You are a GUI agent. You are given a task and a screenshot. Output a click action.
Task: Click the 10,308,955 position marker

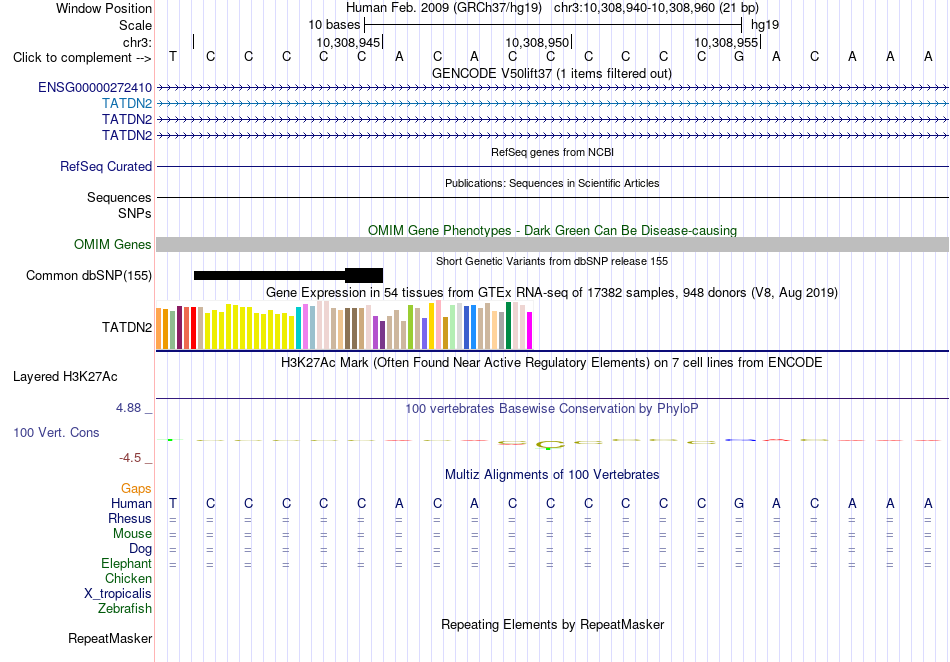[726, 43]
